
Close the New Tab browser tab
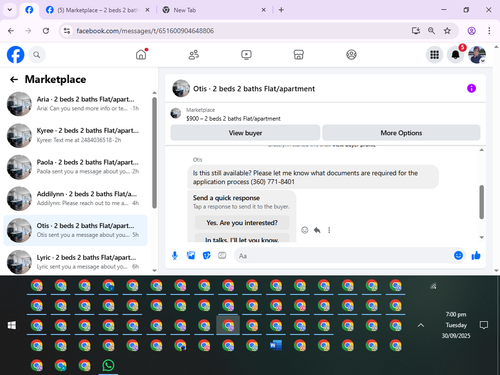[263, 10]
